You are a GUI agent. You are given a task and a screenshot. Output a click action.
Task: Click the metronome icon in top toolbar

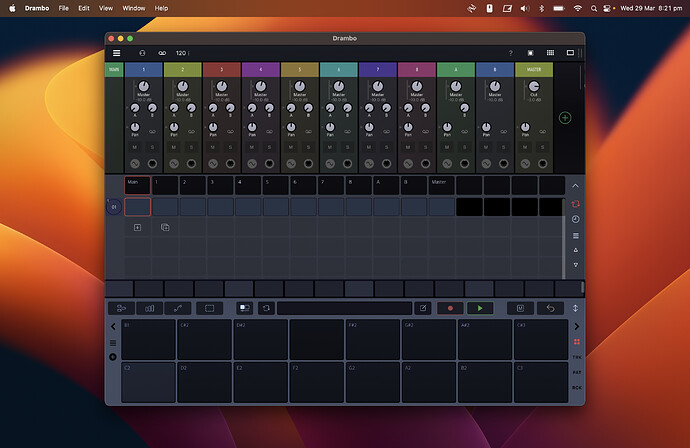[x=142, y=53]
